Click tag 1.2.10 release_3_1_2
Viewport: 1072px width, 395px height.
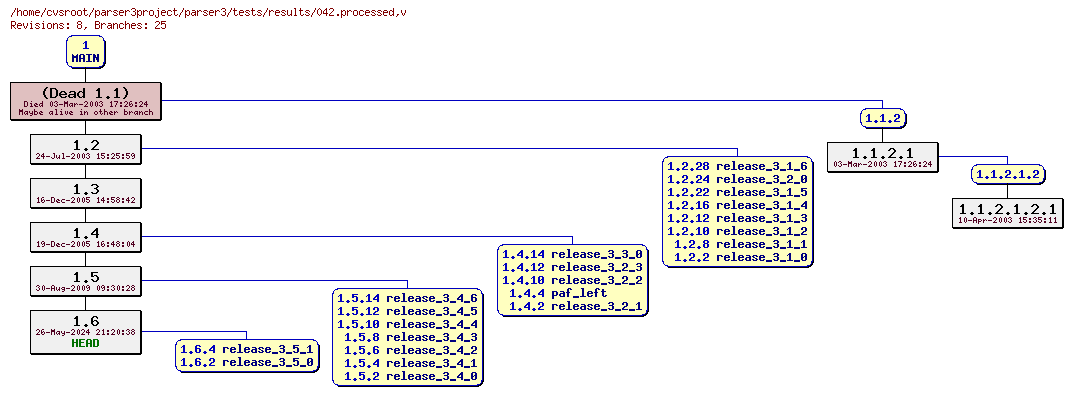(x=738, y=231)
